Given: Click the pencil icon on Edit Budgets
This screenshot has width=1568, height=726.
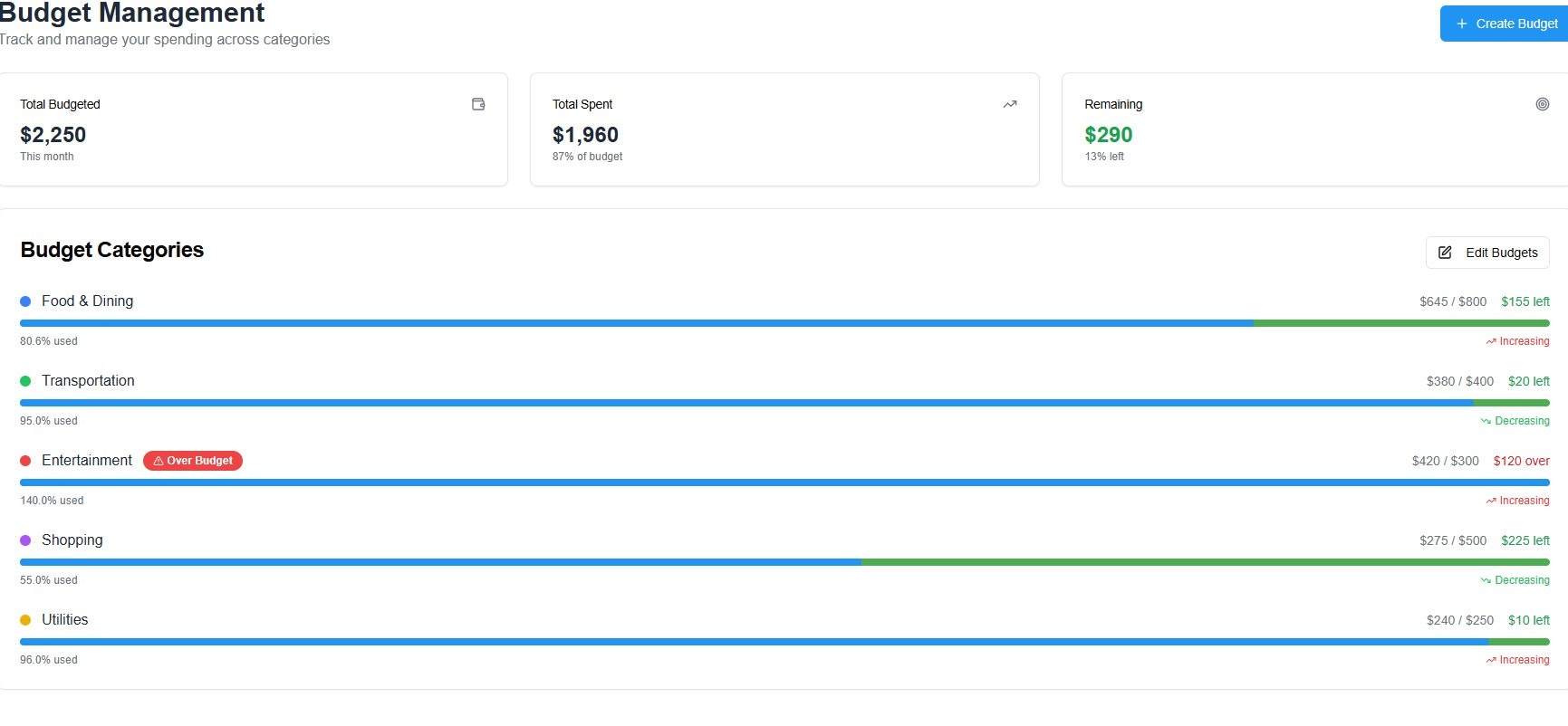Looking at the screenshot, I should click(1445, 253).
